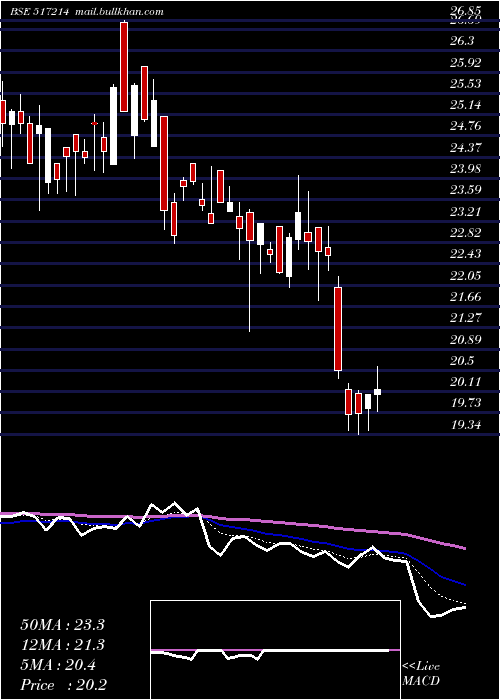Select the 23.59 price axis label
500x700 pixels.
point(465,190)
